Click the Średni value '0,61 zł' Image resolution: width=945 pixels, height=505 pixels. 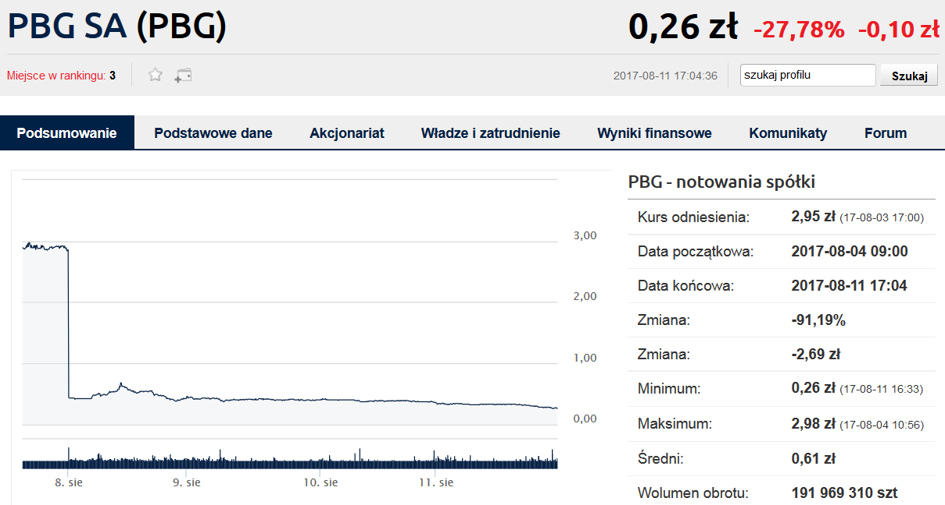[813, 459]
